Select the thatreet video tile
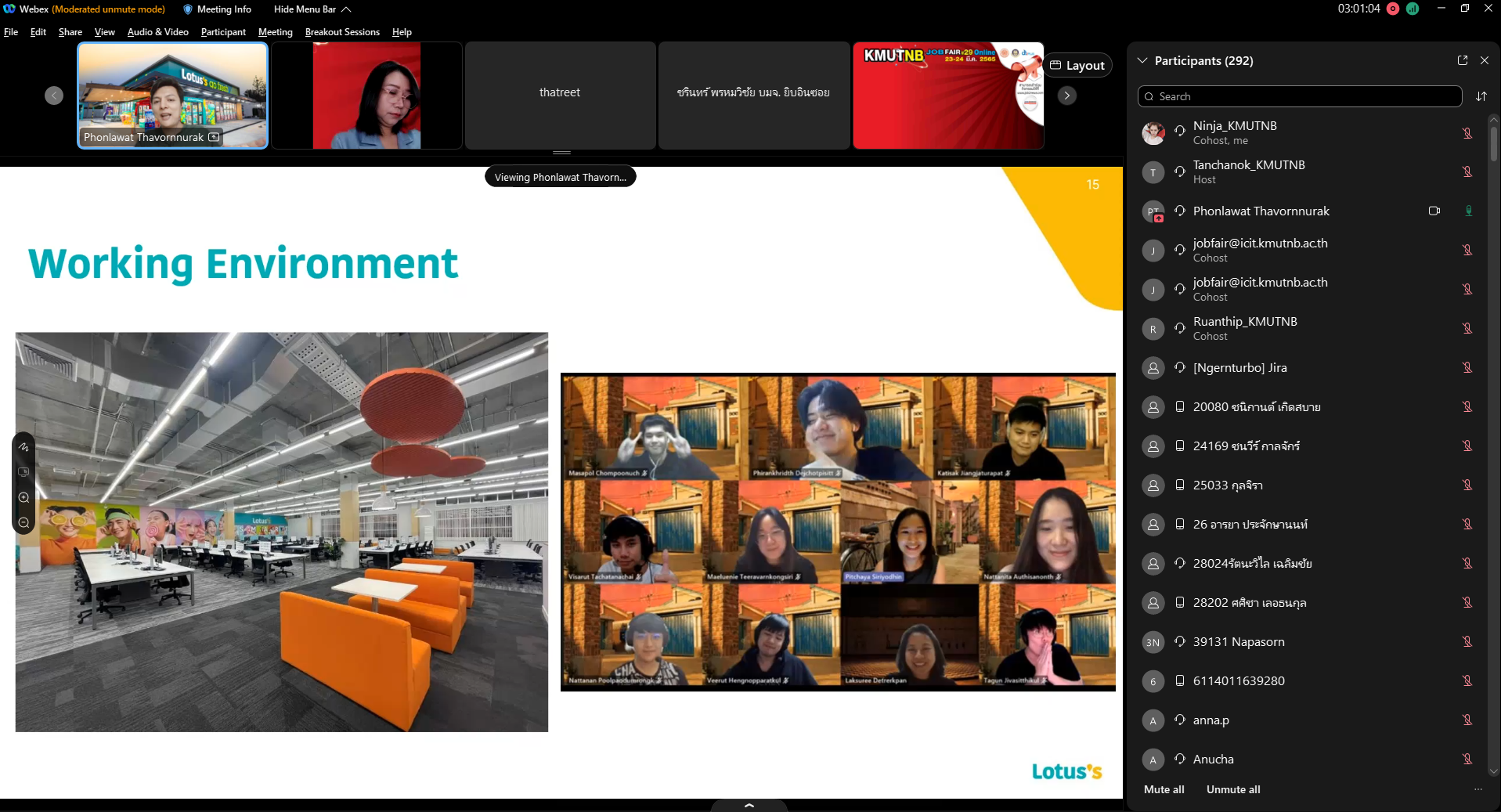1501x812 pixels. (560, 96)
